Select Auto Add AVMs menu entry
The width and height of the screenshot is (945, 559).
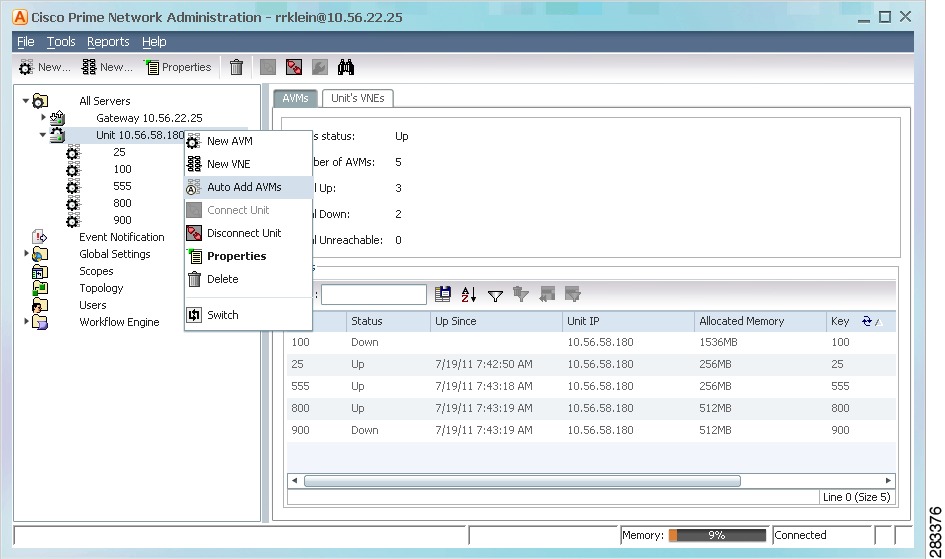click(x=248, y=187)
